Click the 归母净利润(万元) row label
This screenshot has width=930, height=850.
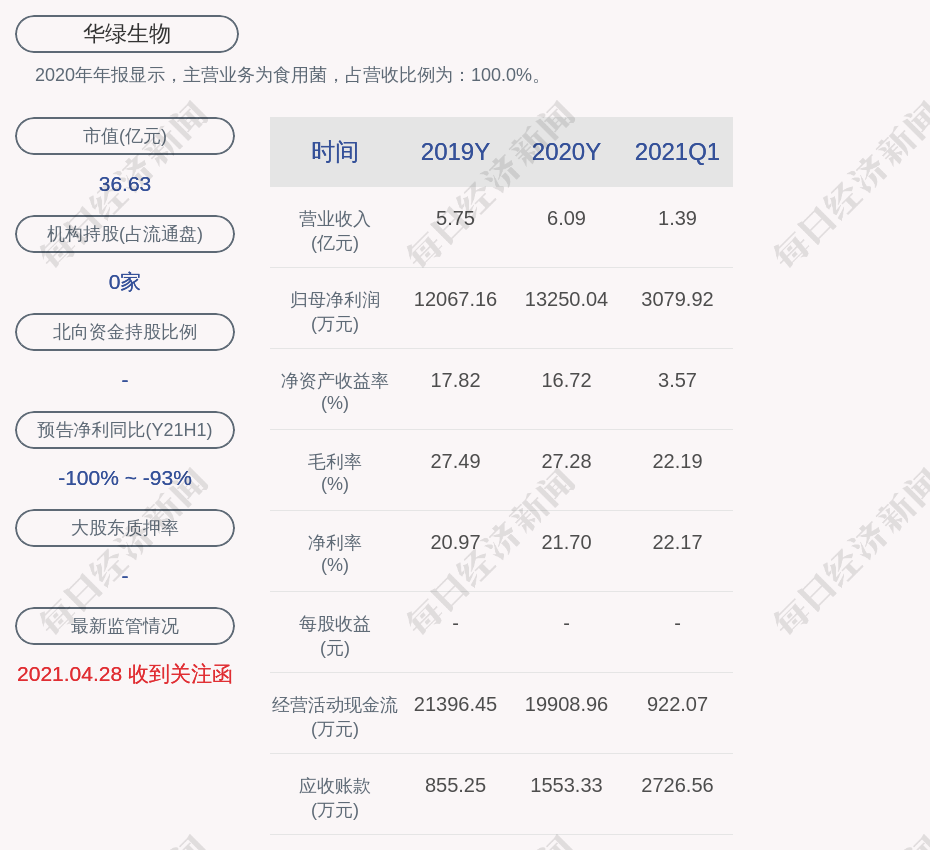335,312
